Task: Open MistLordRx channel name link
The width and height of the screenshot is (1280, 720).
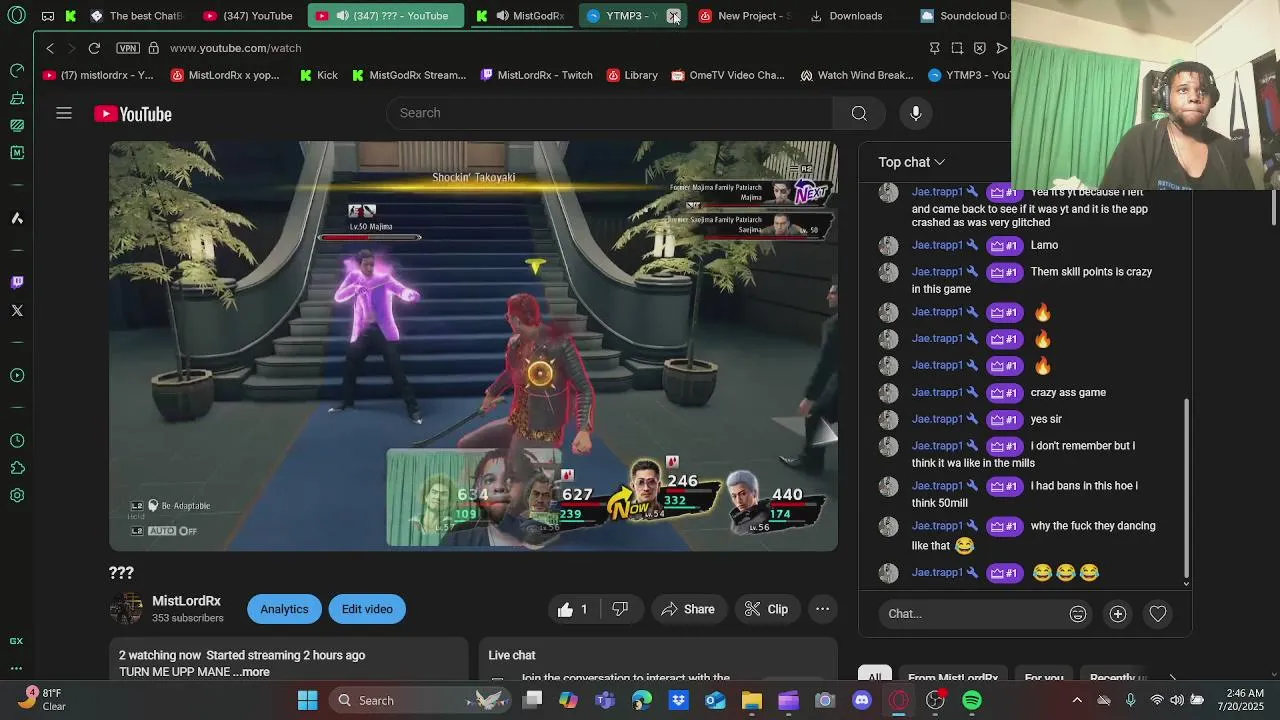Action: (x=186, y=601)
